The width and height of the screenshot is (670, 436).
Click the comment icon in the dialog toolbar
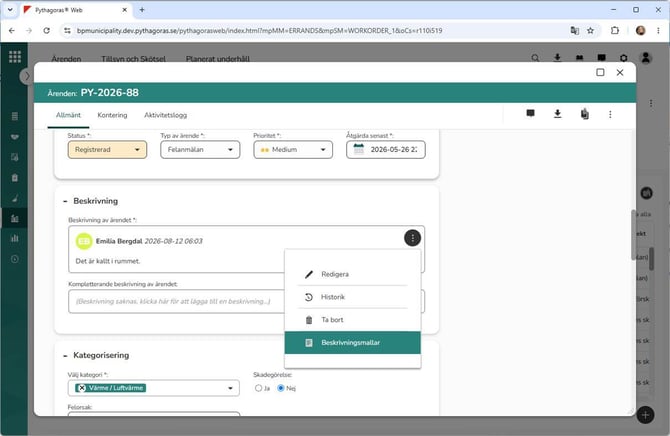click(x=530, y=114)
